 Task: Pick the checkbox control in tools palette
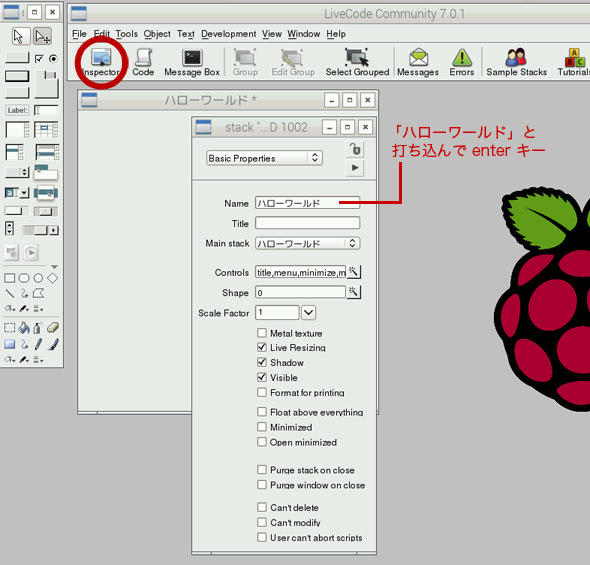pos(39,59)
